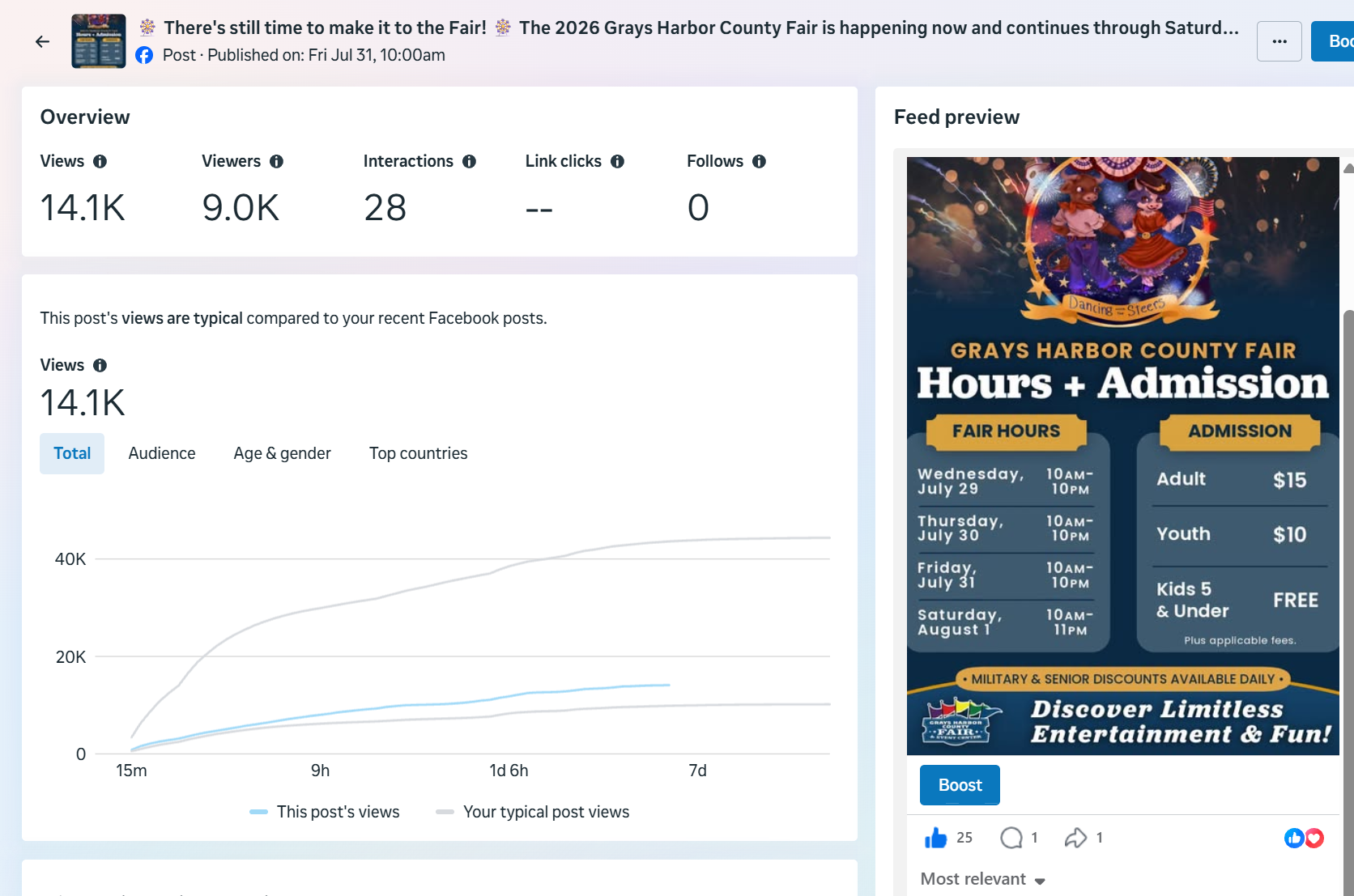Screen dimensions: 1354x896
Task: Show info for Follows metric
Action: tap(759, 161)
